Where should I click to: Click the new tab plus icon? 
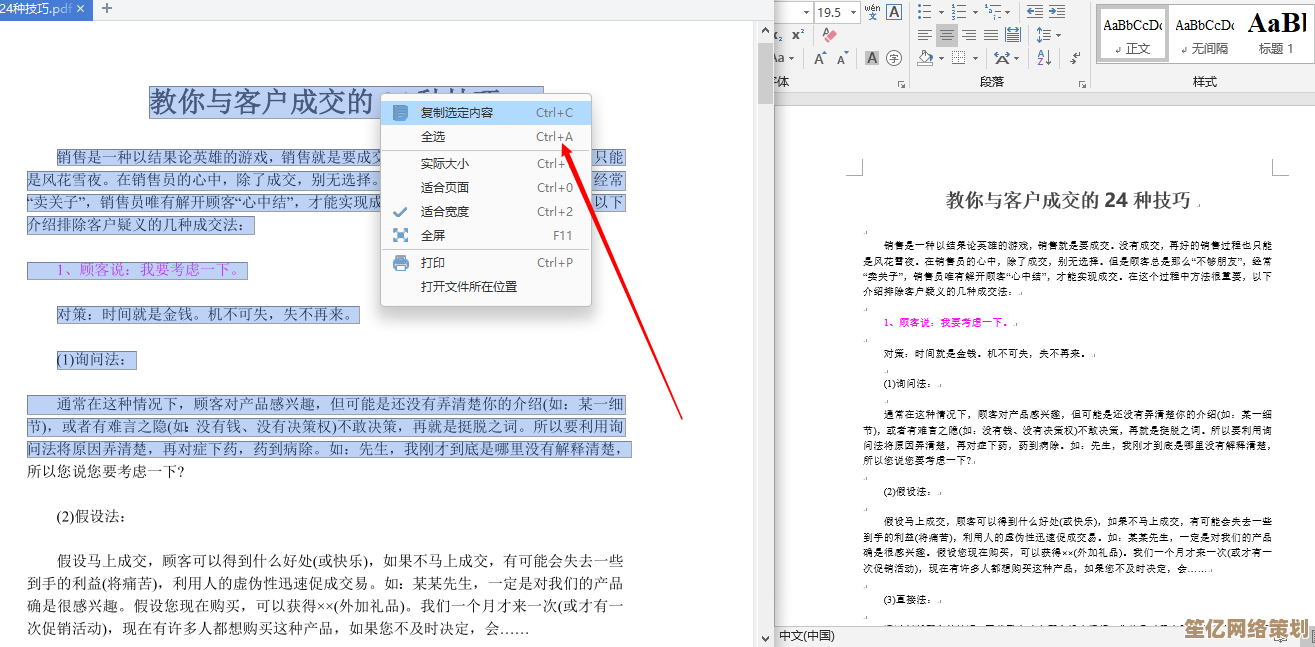pos(107,9)
